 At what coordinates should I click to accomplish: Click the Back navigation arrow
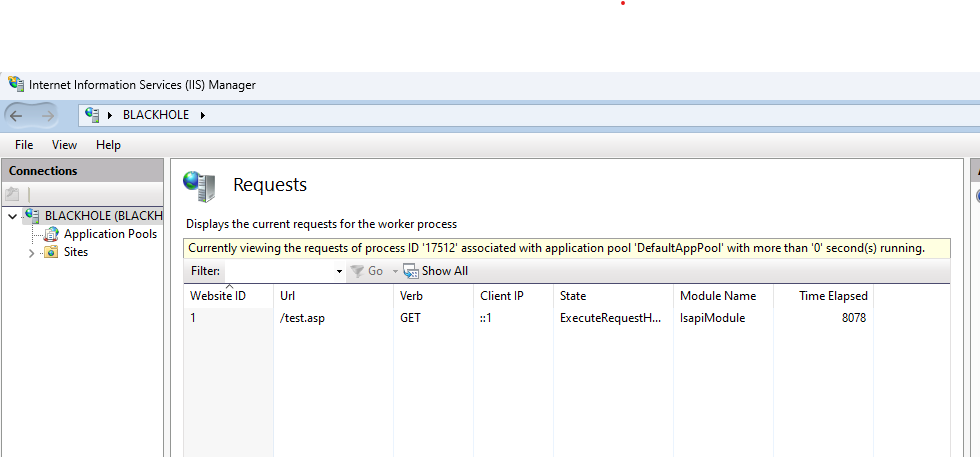click(x=16, y=116)
